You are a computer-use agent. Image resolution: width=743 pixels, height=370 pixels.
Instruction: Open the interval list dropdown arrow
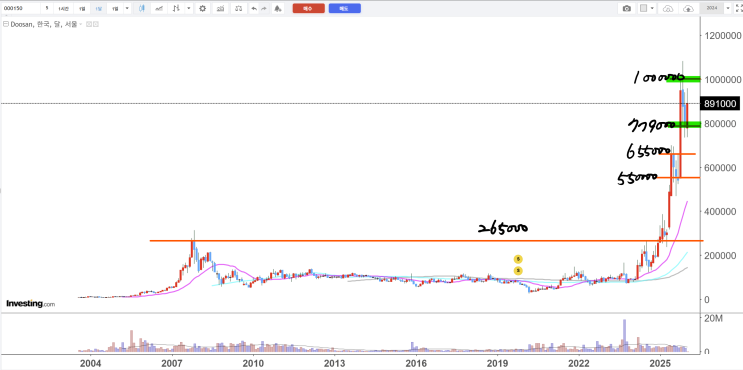pos(127,9)
